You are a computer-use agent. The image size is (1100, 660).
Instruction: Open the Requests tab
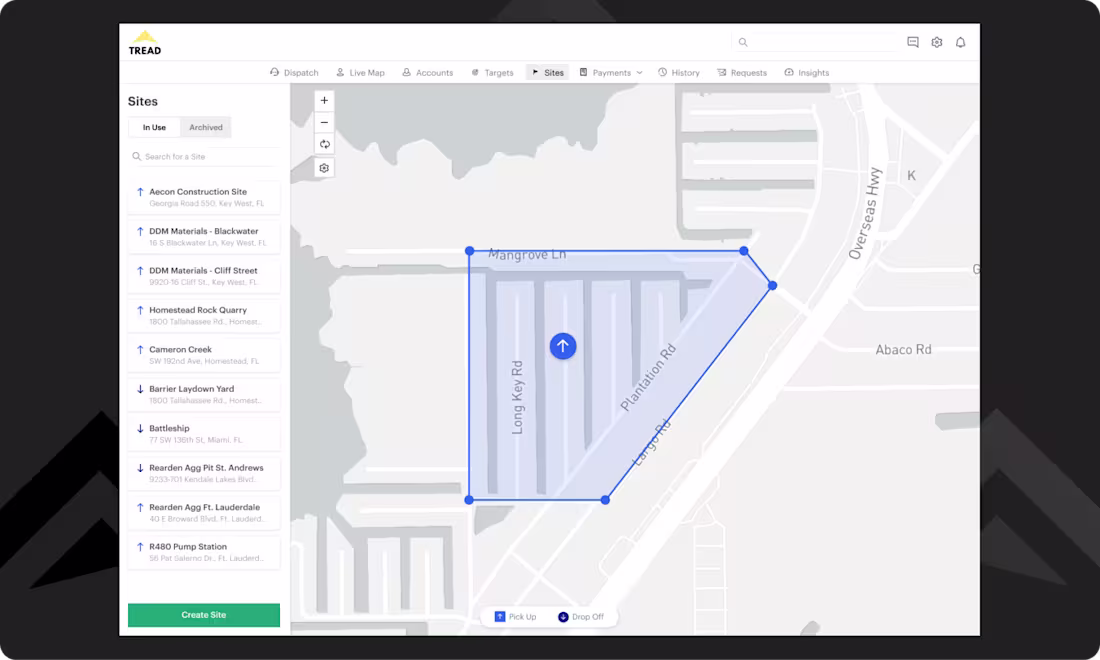[x=742, y=72]
